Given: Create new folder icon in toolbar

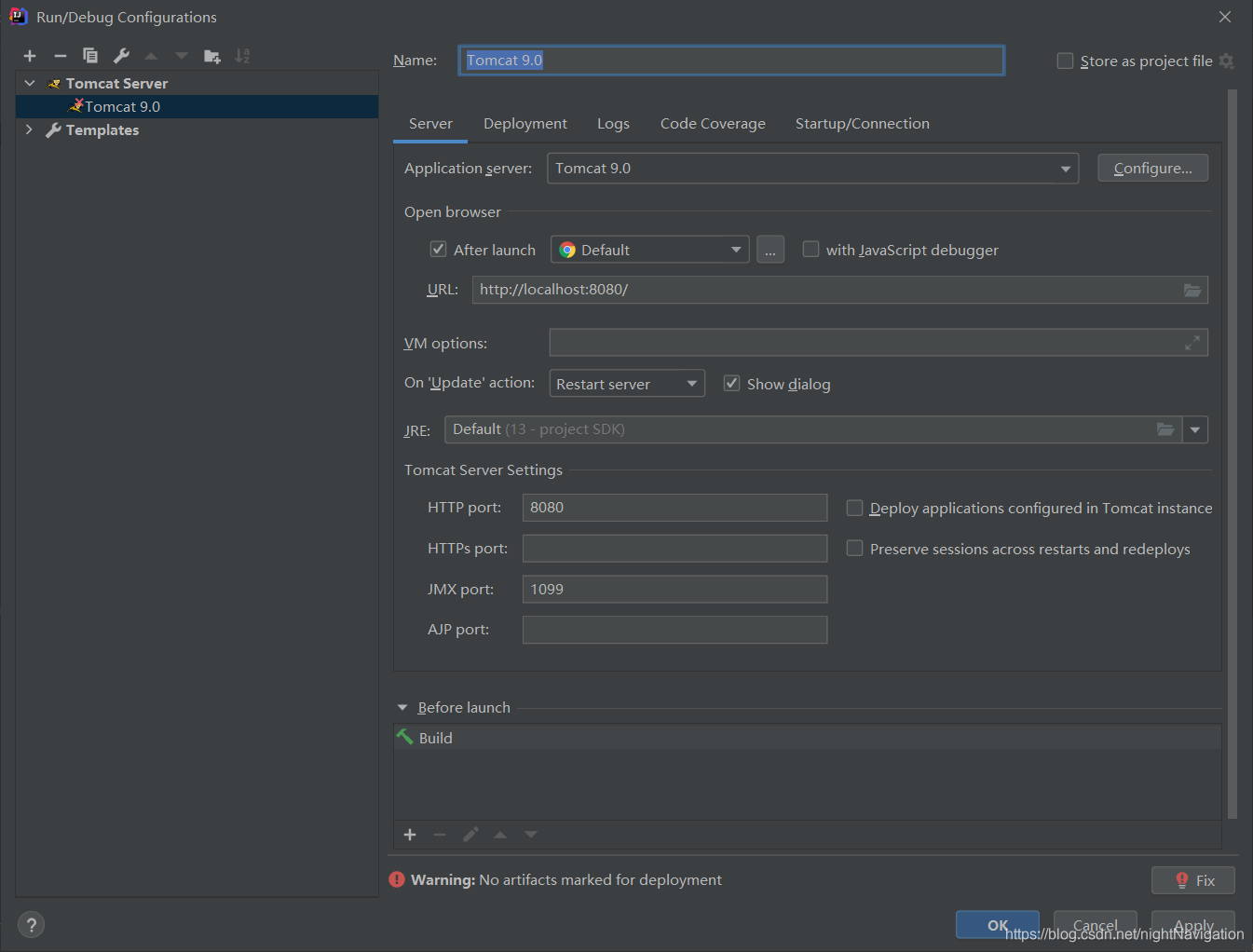Looking at the screenshot, I should point(212,56).
